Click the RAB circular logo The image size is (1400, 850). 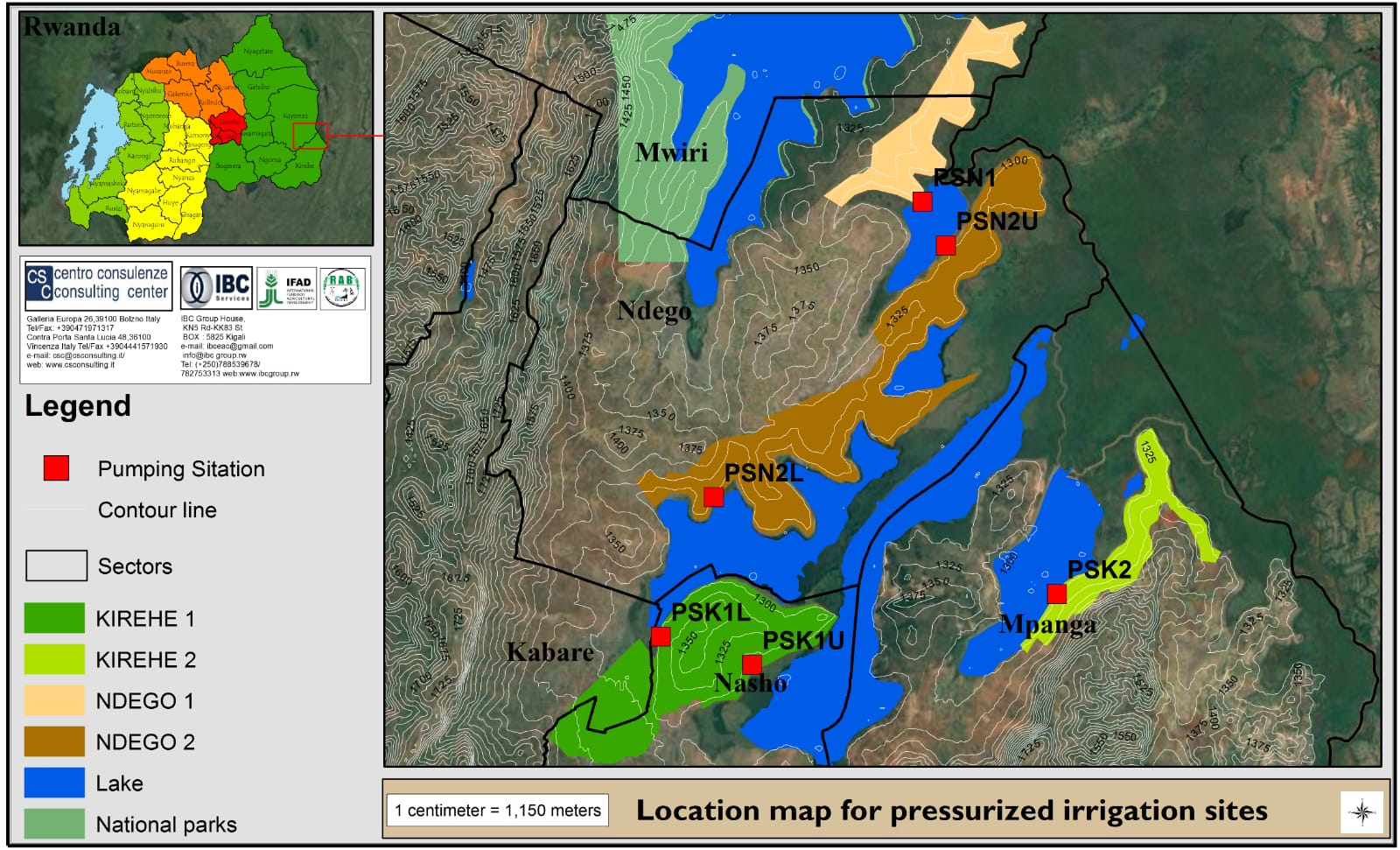(341, 288)
